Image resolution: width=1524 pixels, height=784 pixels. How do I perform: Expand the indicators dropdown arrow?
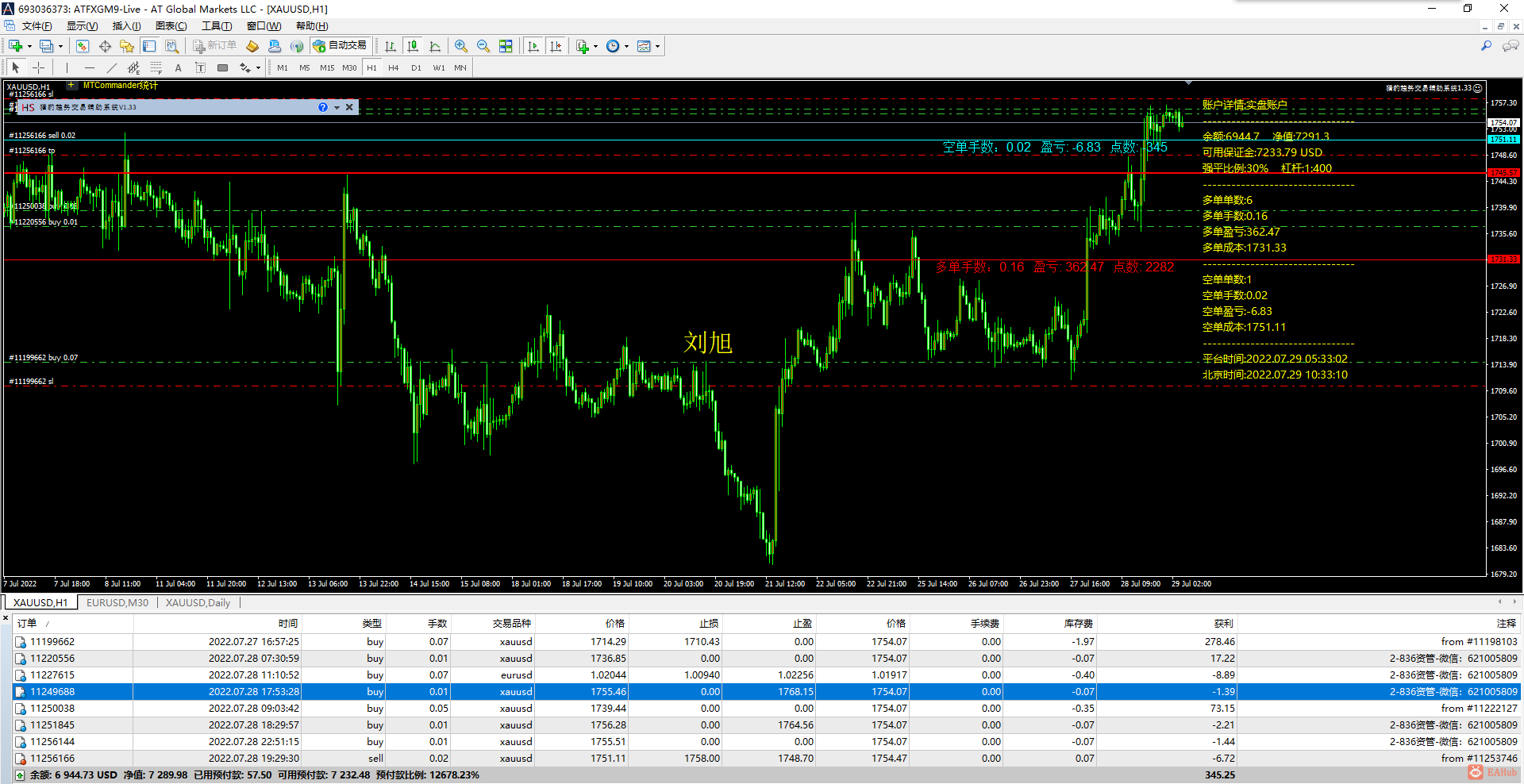[595, 46]
